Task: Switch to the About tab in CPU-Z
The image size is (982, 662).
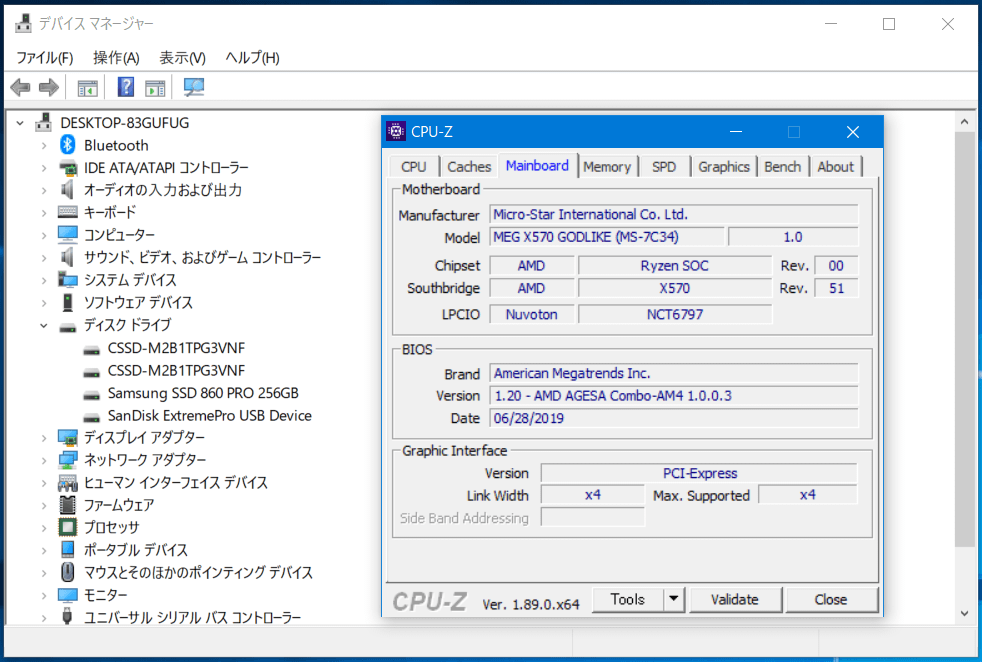Action: (x=835, y=167)
